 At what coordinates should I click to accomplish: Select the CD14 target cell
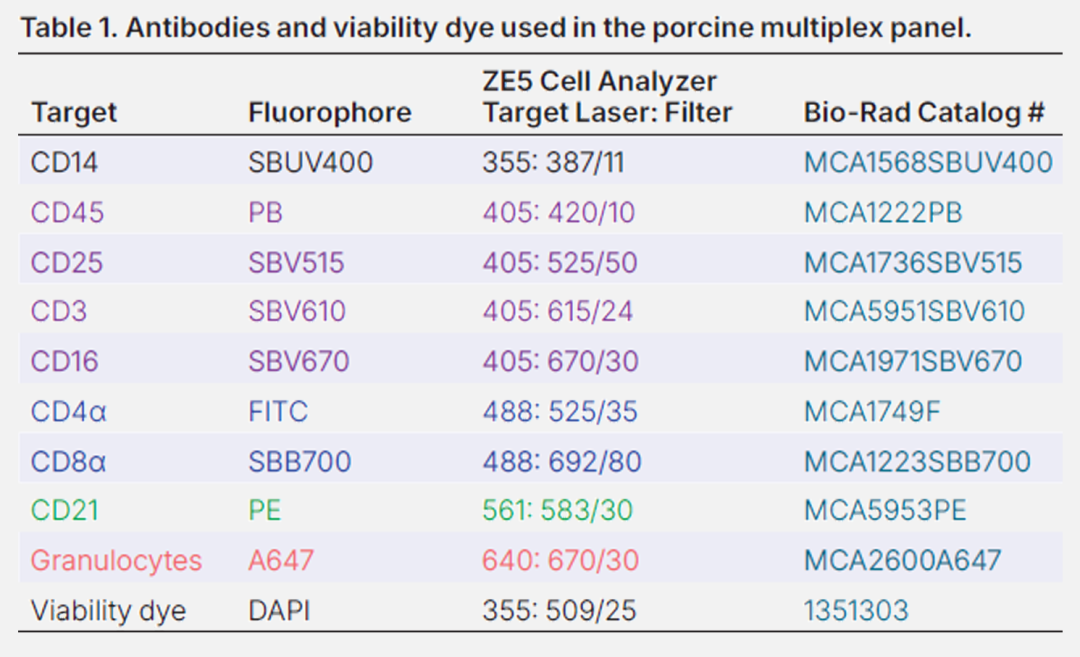pos(64,163)
